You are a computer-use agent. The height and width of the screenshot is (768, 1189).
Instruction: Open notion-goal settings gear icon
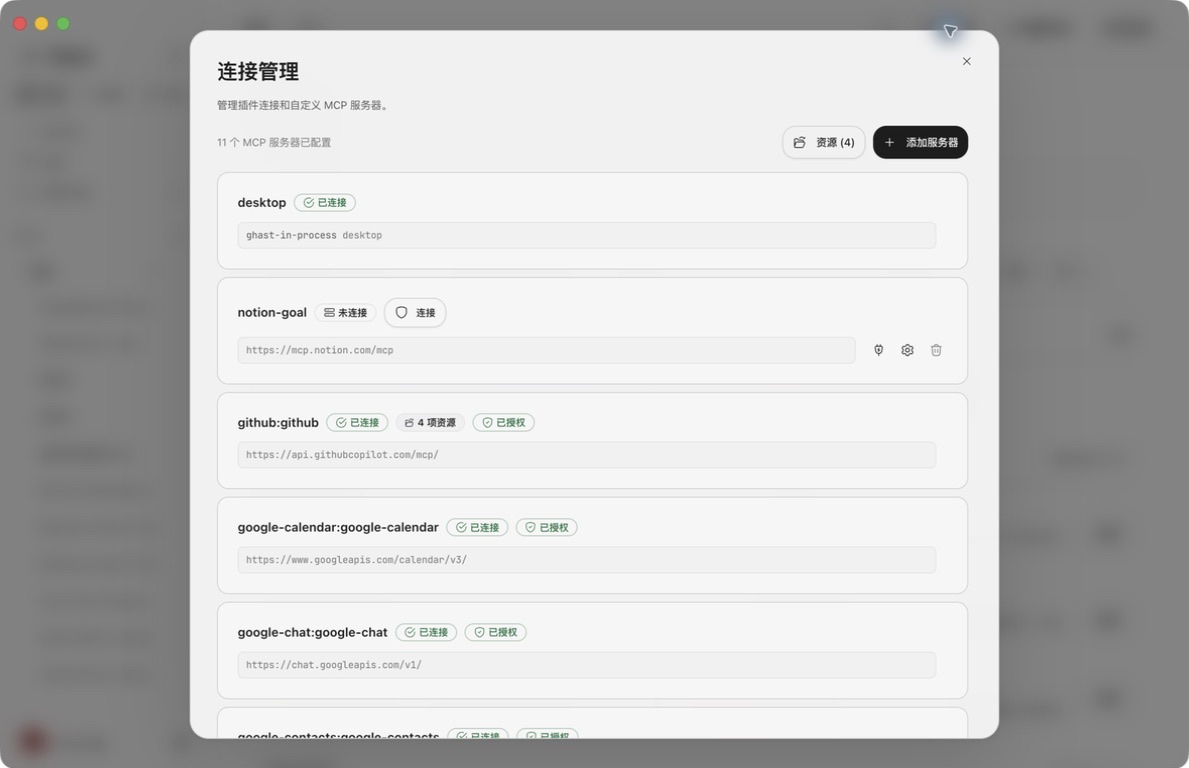point(907,350)
